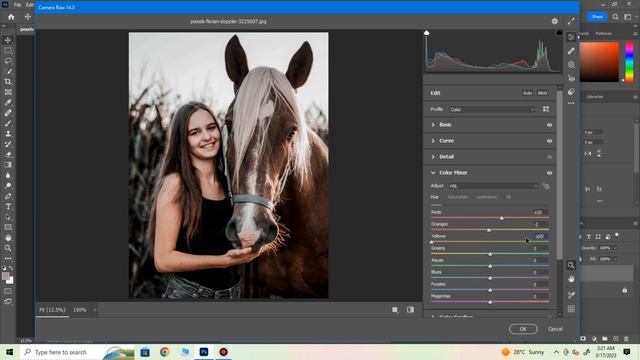Switch to the Saturation tab

(x=458, y=197)
